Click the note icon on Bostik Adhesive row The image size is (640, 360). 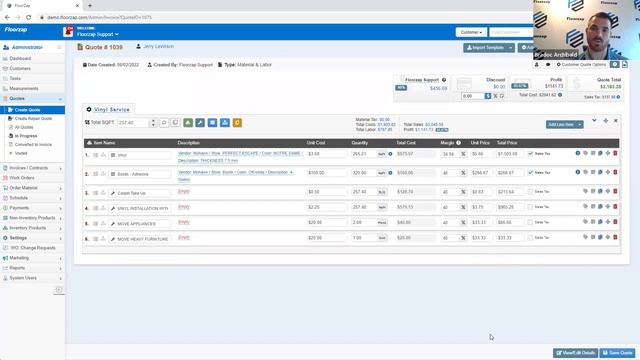point(593,172)
